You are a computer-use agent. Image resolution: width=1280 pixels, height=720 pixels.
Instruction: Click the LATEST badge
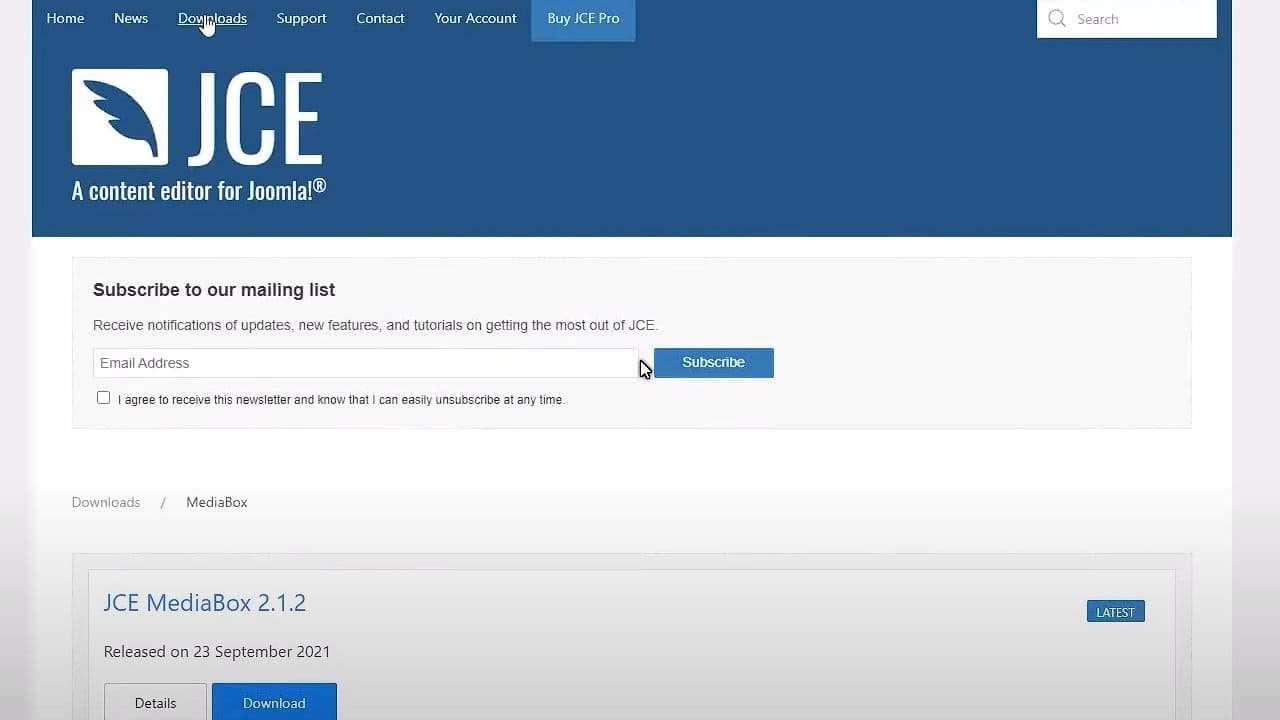coord(1116,612)
